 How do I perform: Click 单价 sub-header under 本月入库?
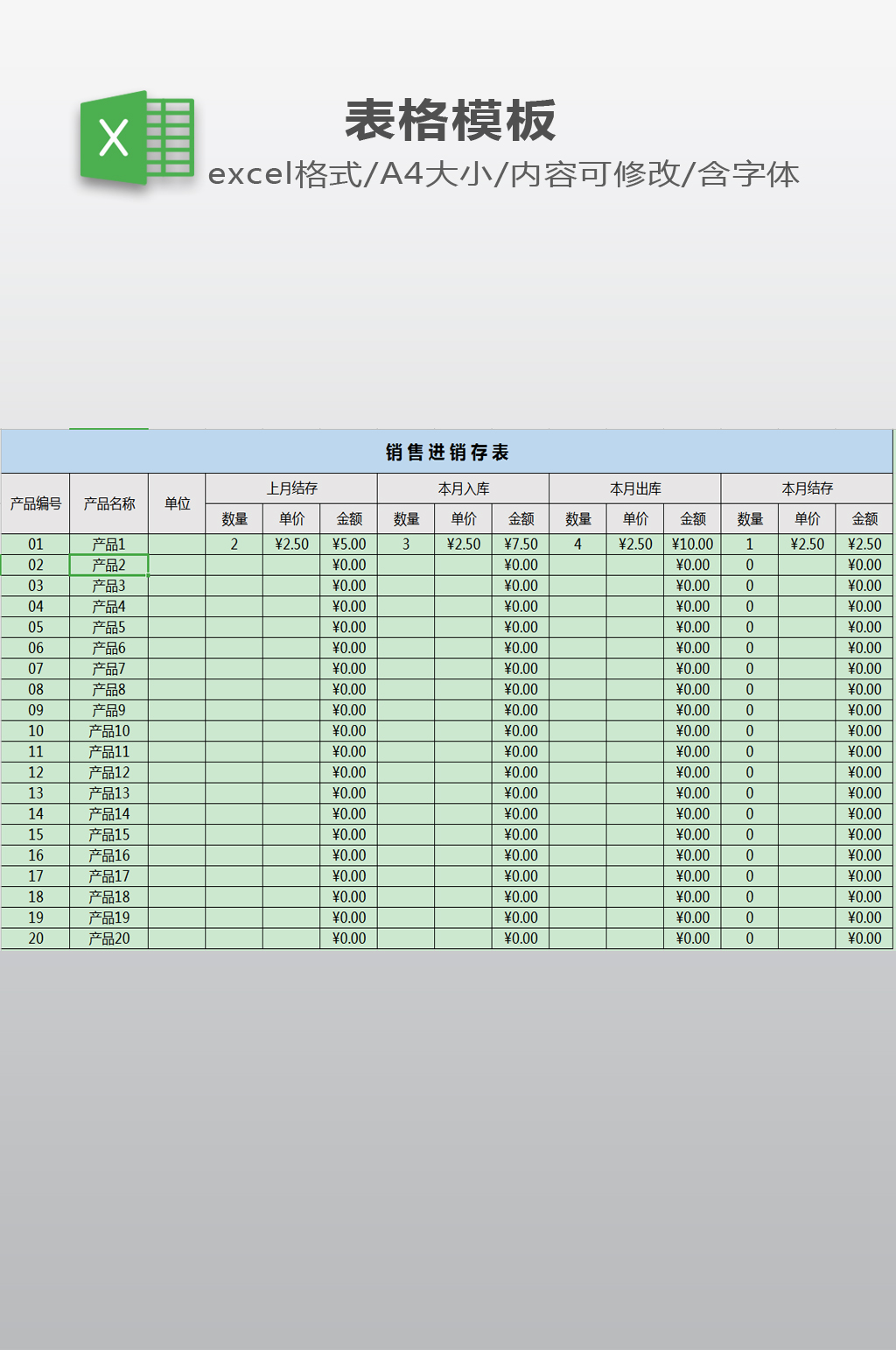tap(464, 519)
